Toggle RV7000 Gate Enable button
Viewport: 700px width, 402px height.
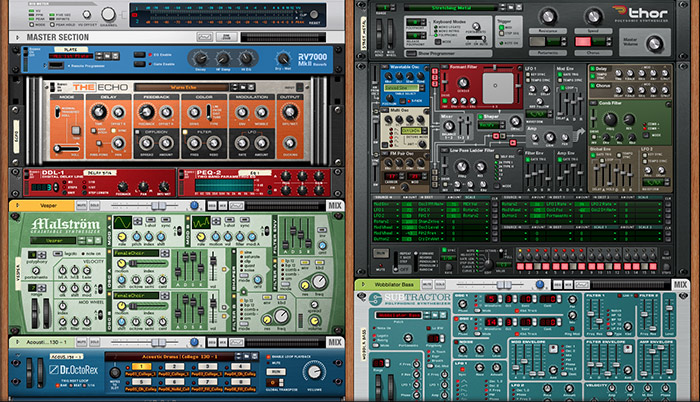140,64
